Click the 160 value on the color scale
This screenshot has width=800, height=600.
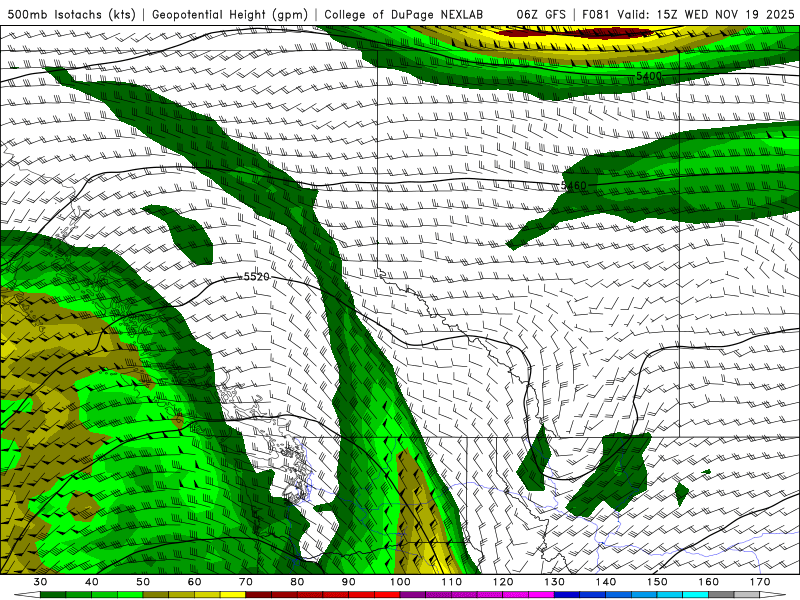tap(709, 582)
